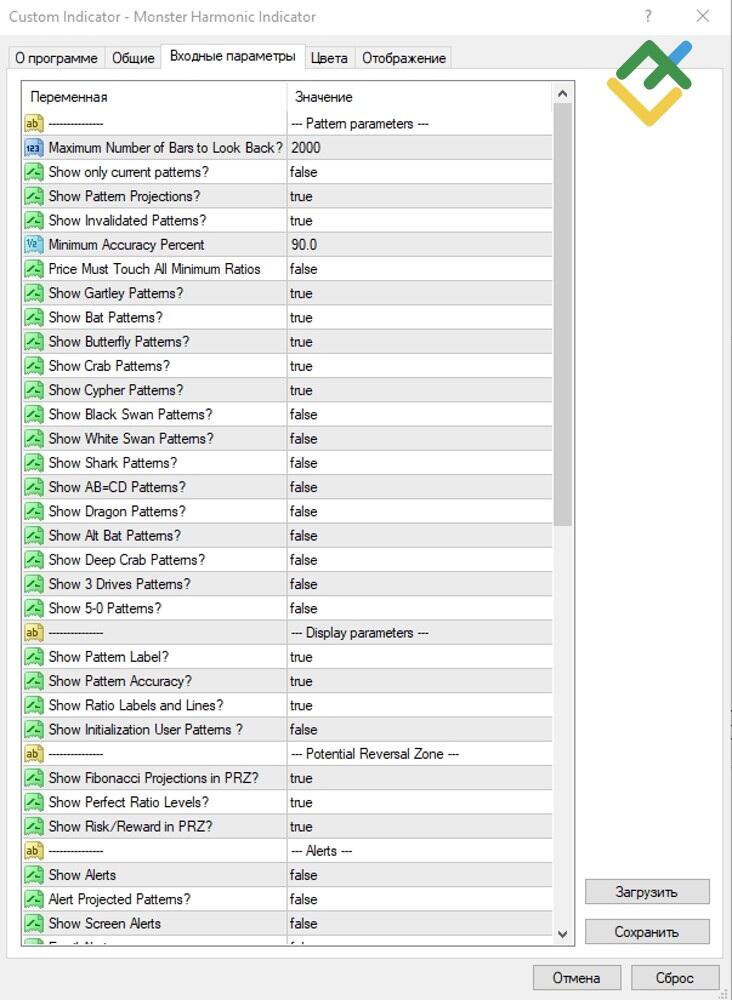The image size is (732, 1000).
Task: Click the 'false' value of Show only current patterns
Action: point(304,172)
